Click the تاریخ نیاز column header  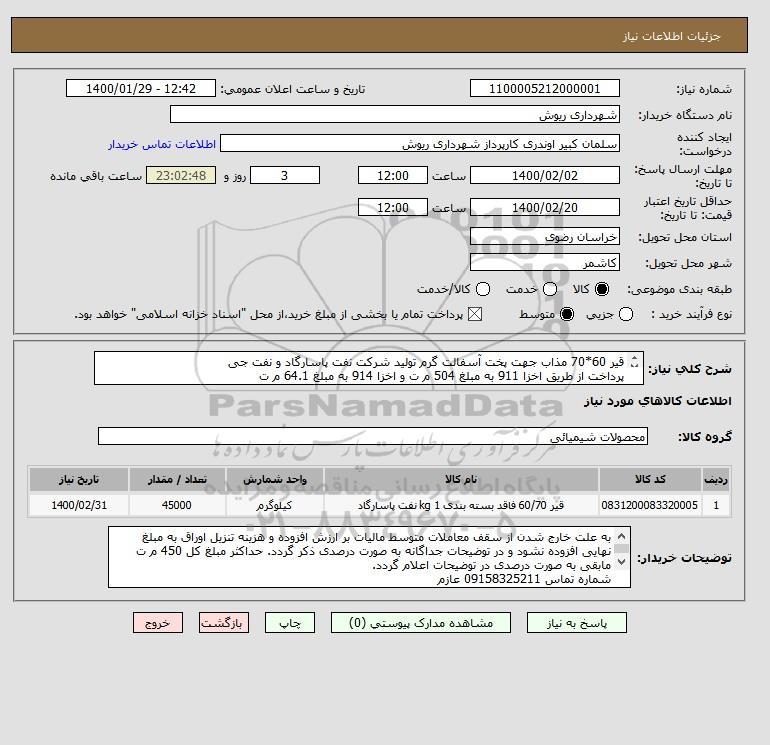coord(79,479)
